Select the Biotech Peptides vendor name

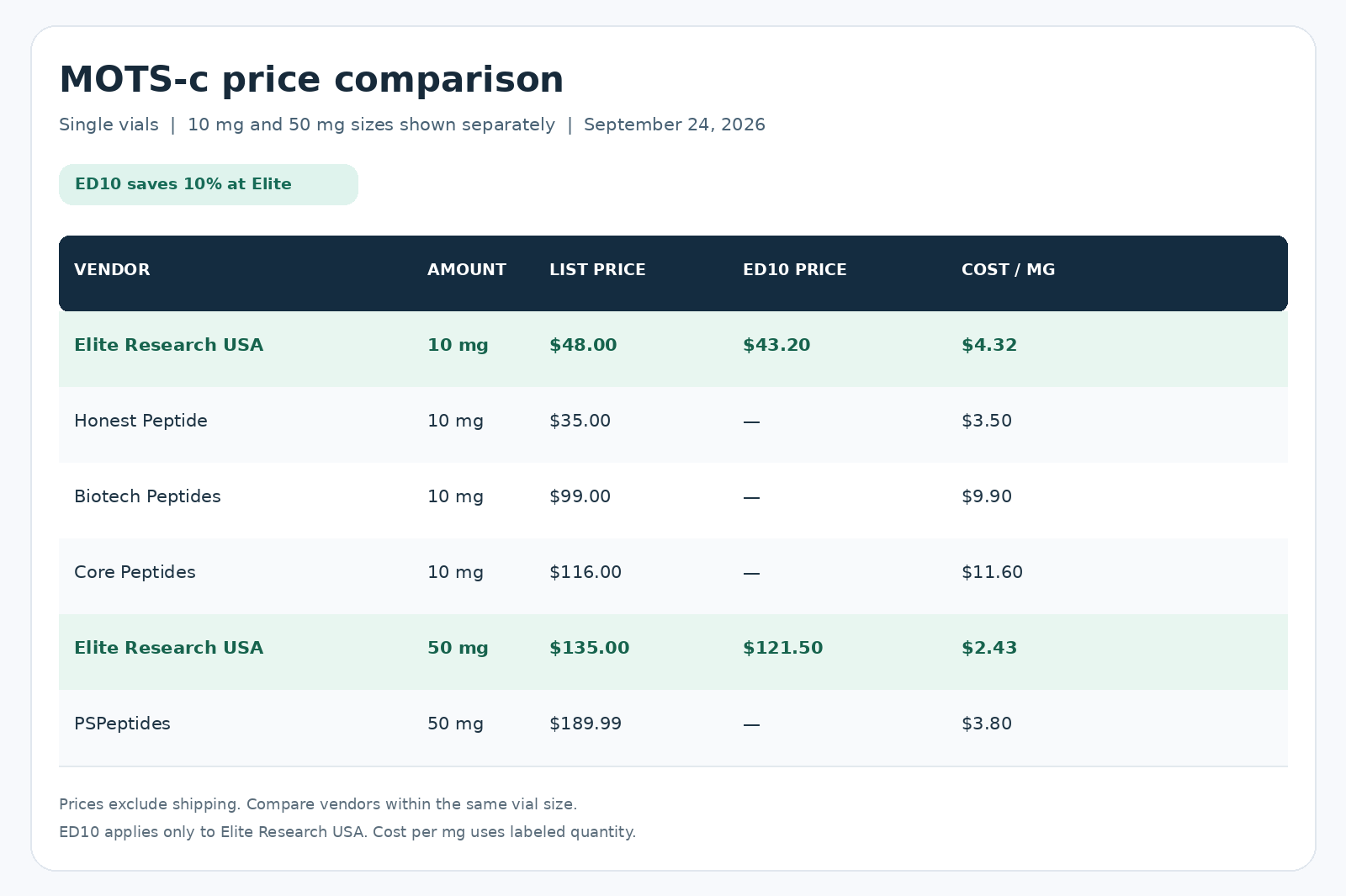147,496
